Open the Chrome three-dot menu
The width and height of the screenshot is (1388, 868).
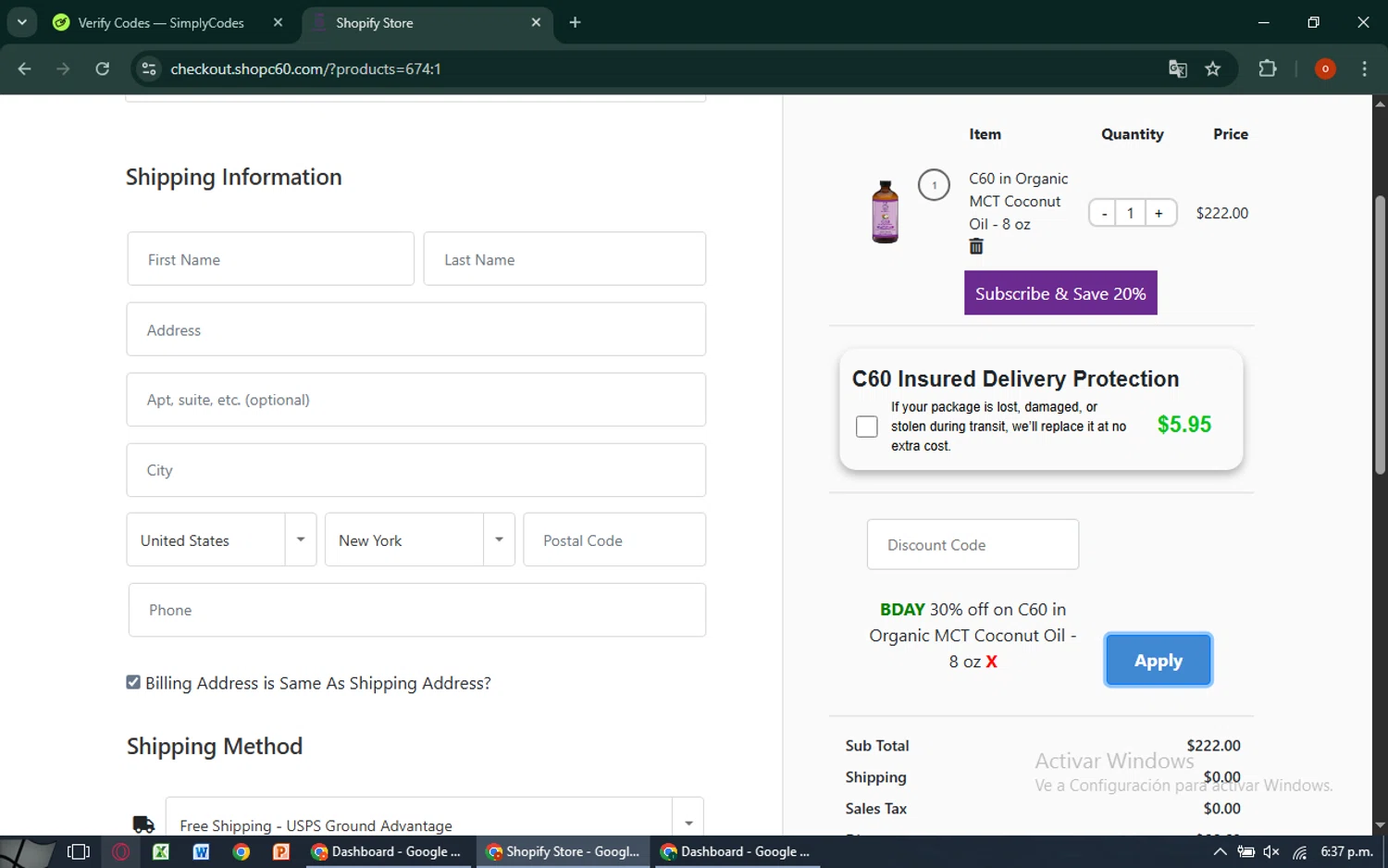point(1364,68)
